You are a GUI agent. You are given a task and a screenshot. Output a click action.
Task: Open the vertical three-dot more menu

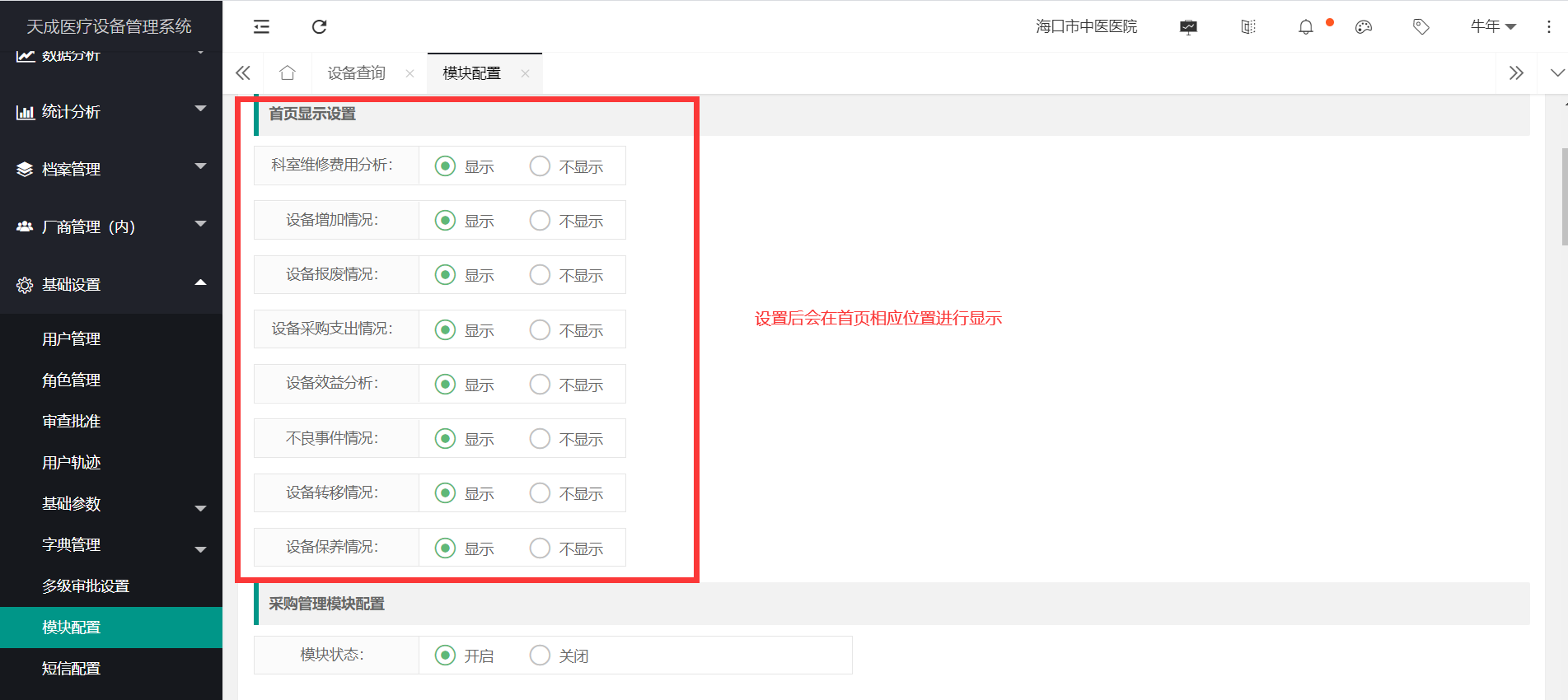pyautogui.click(x=1549, y=27)
